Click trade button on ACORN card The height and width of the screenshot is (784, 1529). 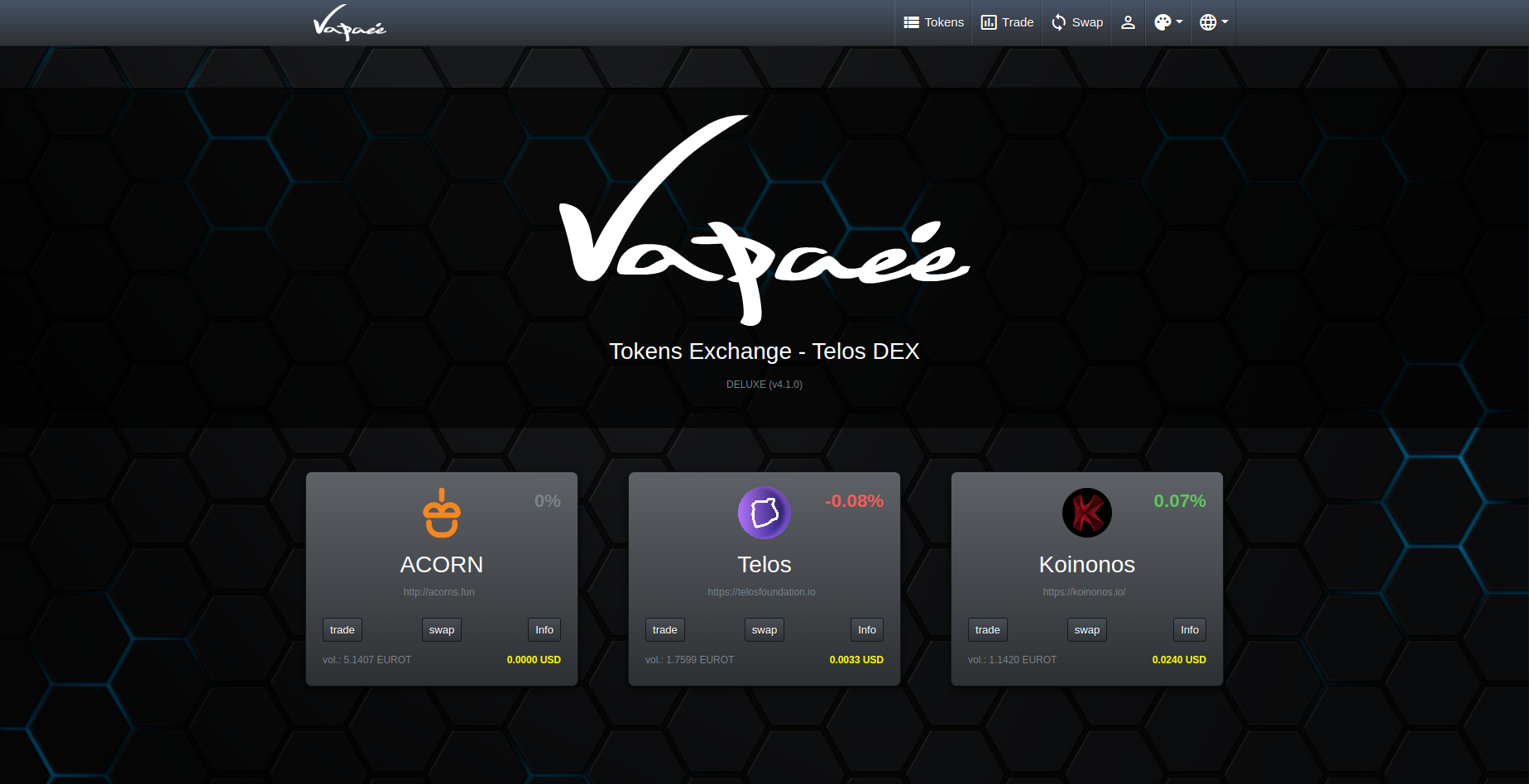[x=343, y=630]
